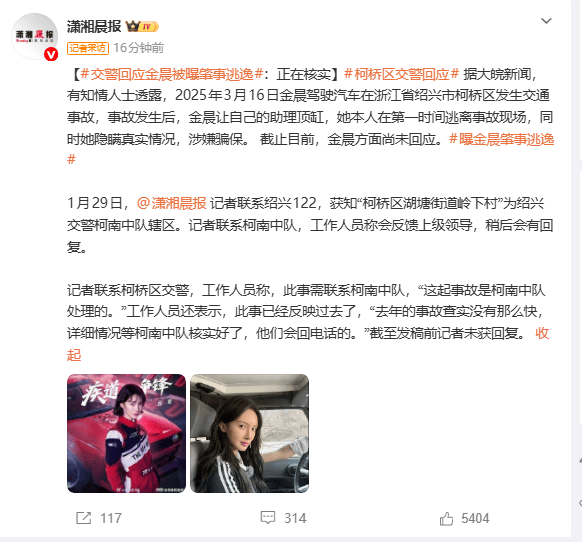Click the 5404 likes count

coord(475,518)
